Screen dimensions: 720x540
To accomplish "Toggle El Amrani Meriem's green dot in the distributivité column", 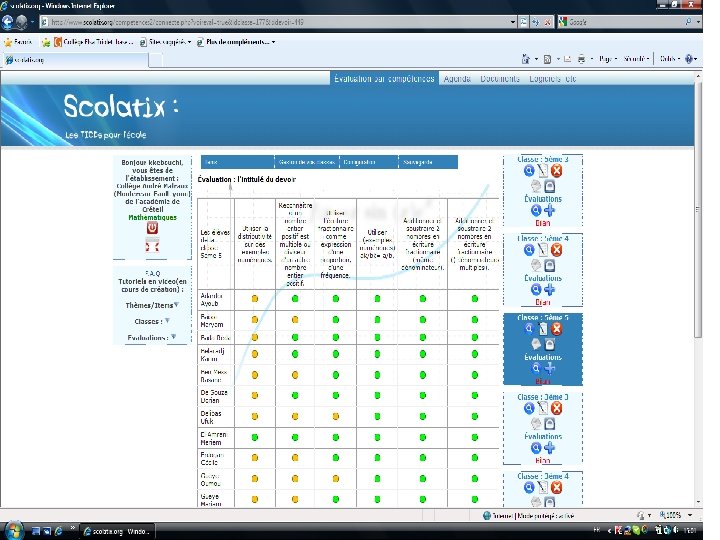I will click(255, 437).
